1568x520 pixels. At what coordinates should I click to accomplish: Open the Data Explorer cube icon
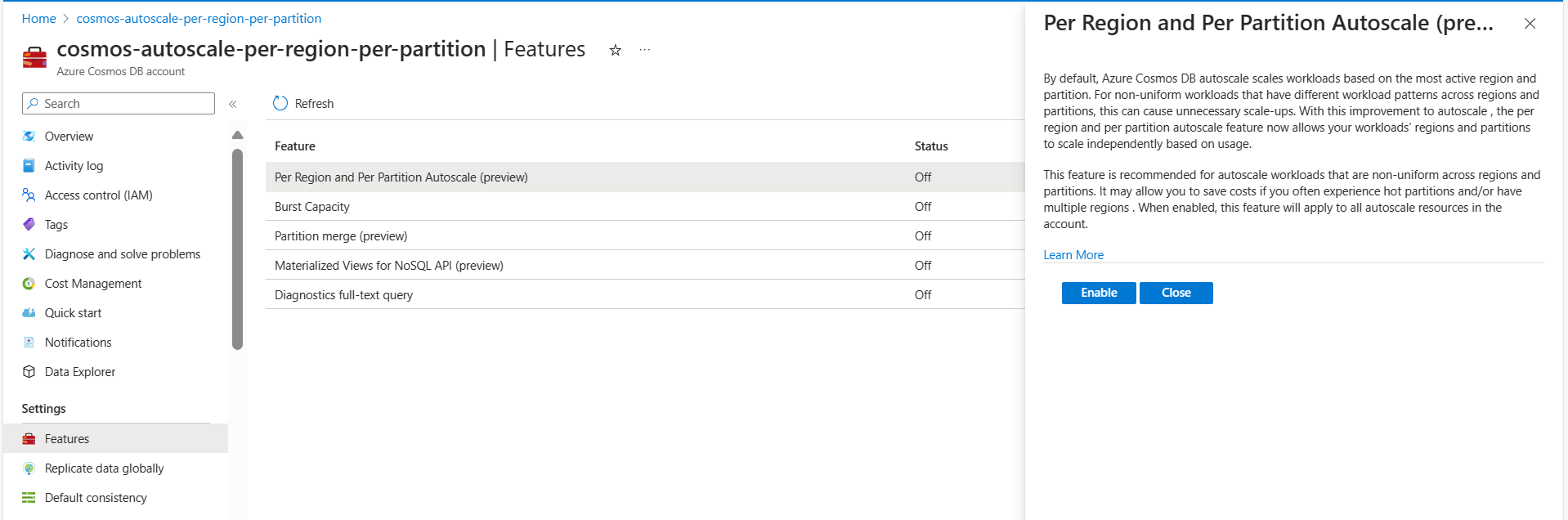[29, 372]
